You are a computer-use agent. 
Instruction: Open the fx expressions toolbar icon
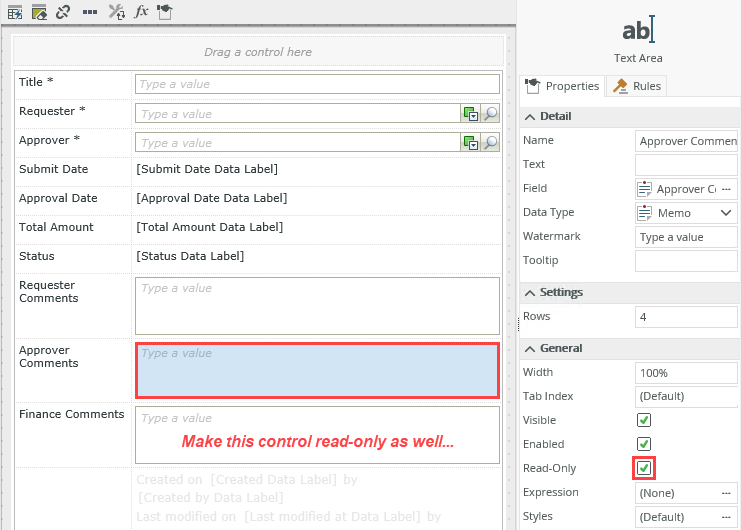pyautogui.click(x=141, y=11)
